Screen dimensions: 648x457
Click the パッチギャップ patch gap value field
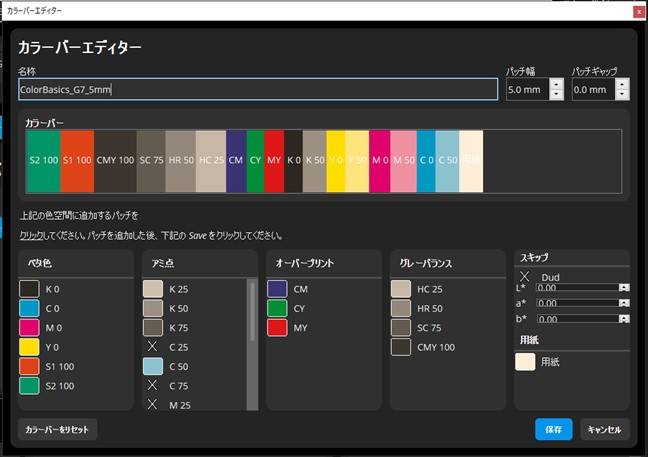[x=593, y=89]
